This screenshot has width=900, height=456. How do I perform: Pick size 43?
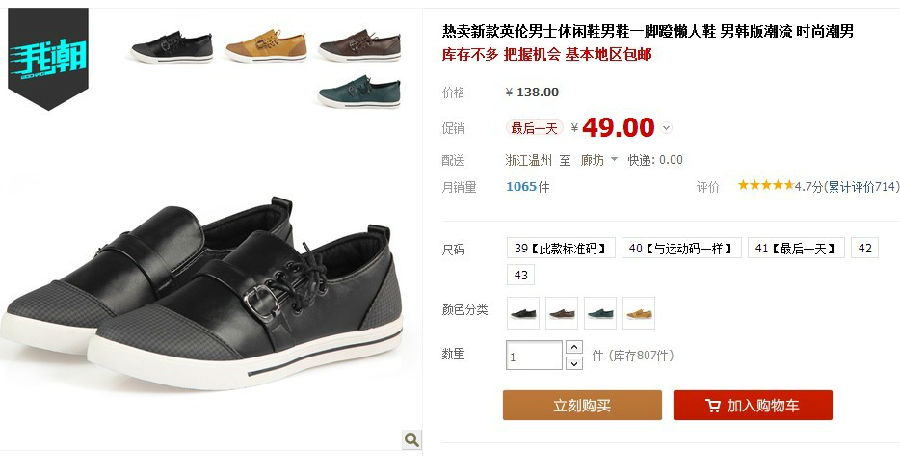pyautogui.click(x=521, y=275)
